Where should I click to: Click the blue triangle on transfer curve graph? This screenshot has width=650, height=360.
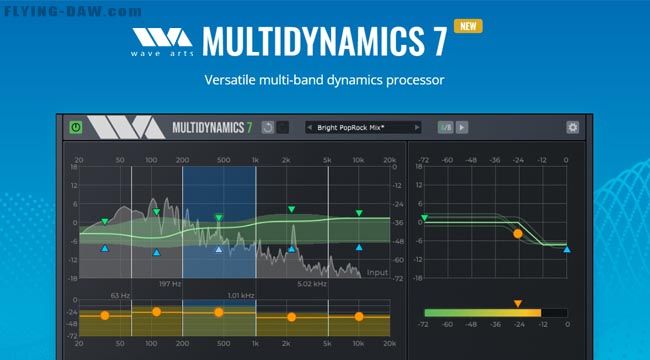[x=567, y=250]
